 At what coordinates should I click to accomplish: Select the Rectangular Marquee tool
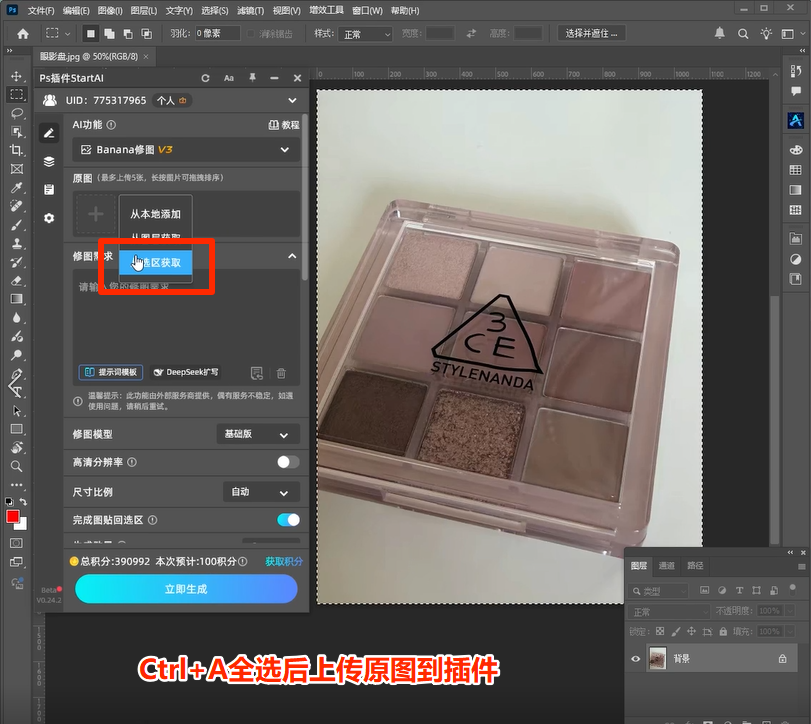(x=17, y=94)
